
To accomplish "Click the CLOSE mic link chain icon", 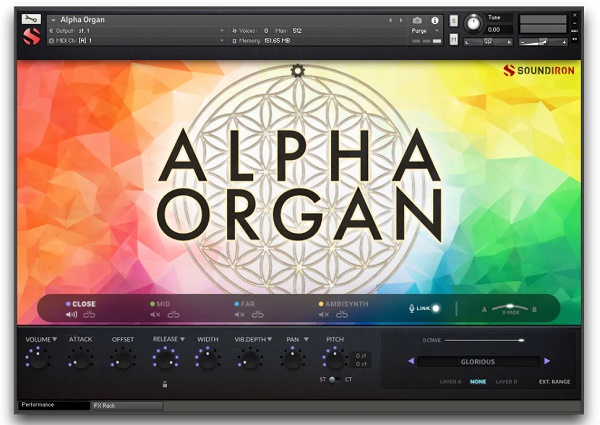I will click(89, 314).
